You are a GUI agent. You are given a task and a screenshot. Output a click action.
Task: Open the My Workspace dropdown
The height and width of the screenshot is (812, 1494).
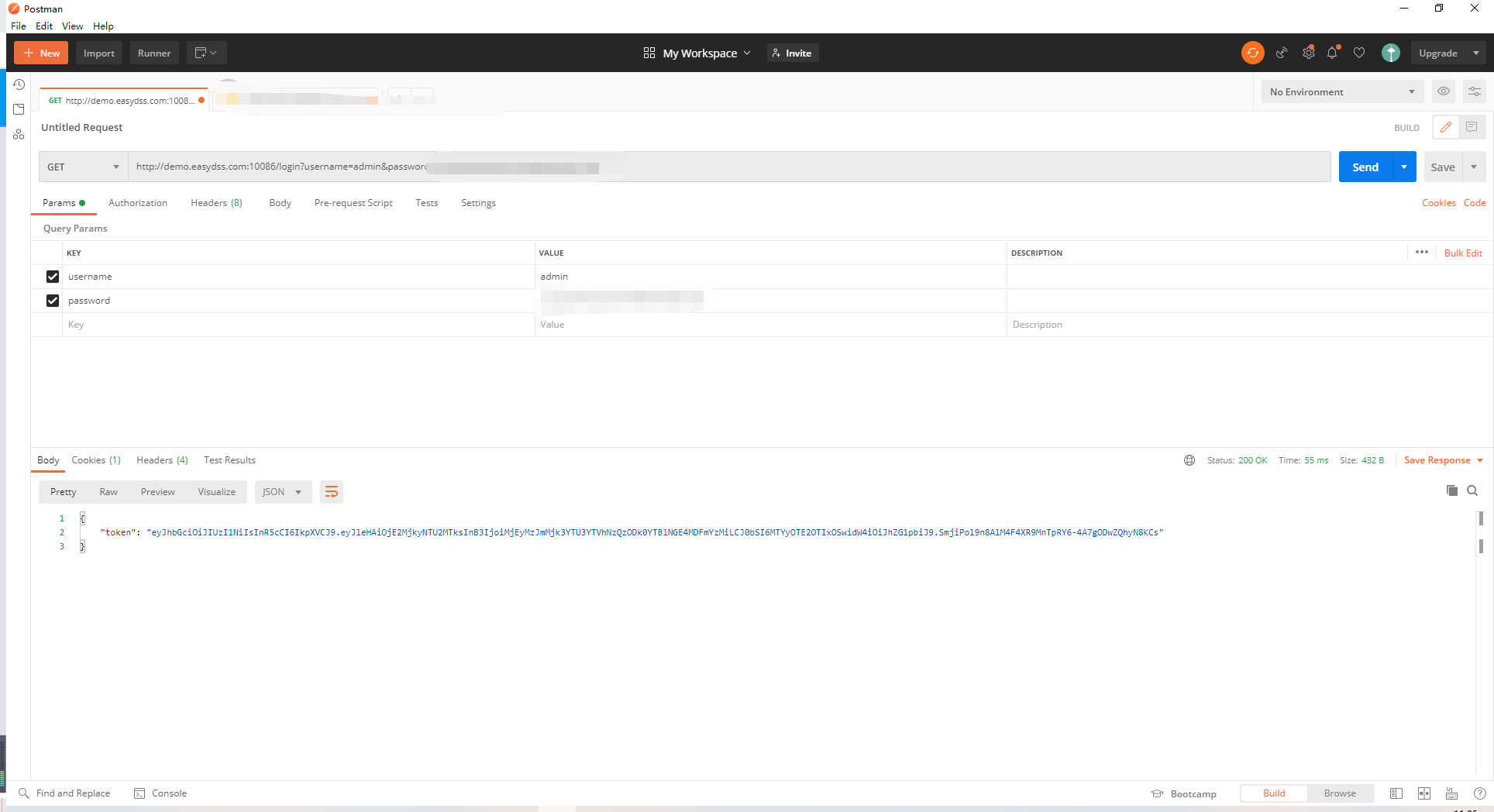(x=697, y=53)
